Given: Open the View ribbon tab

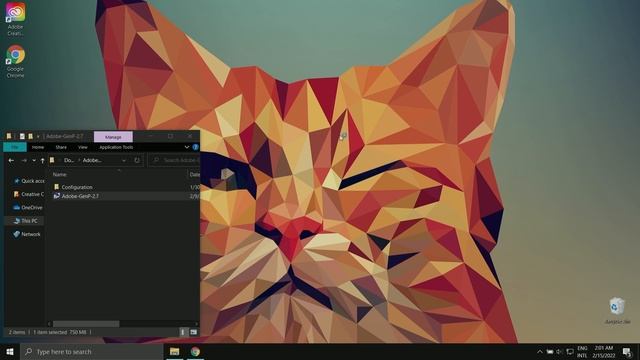Looking at the screenshot, I should tap(83, 147).
